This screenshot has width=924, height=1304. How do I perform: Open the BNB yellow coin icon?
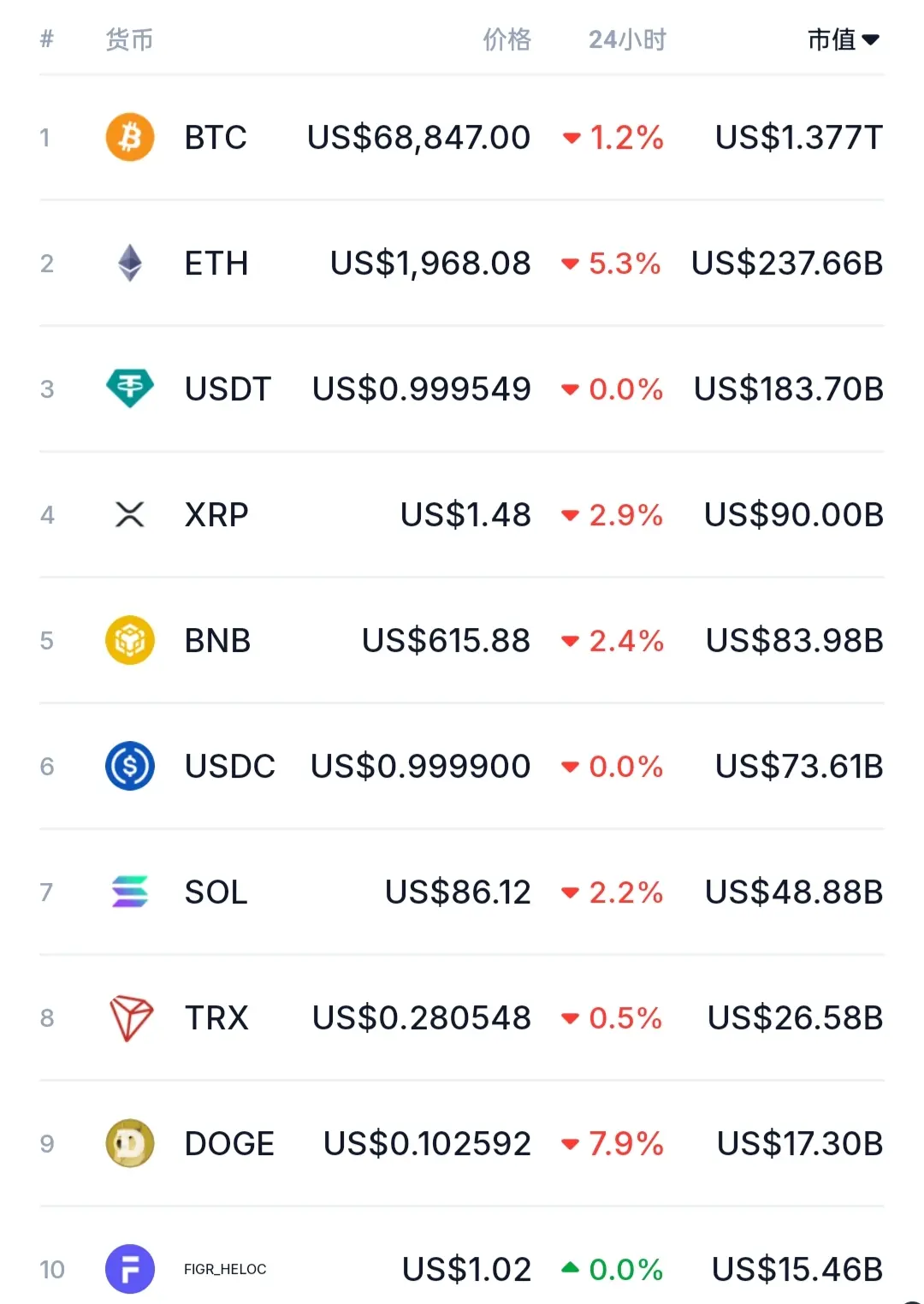tap(130, 640)
